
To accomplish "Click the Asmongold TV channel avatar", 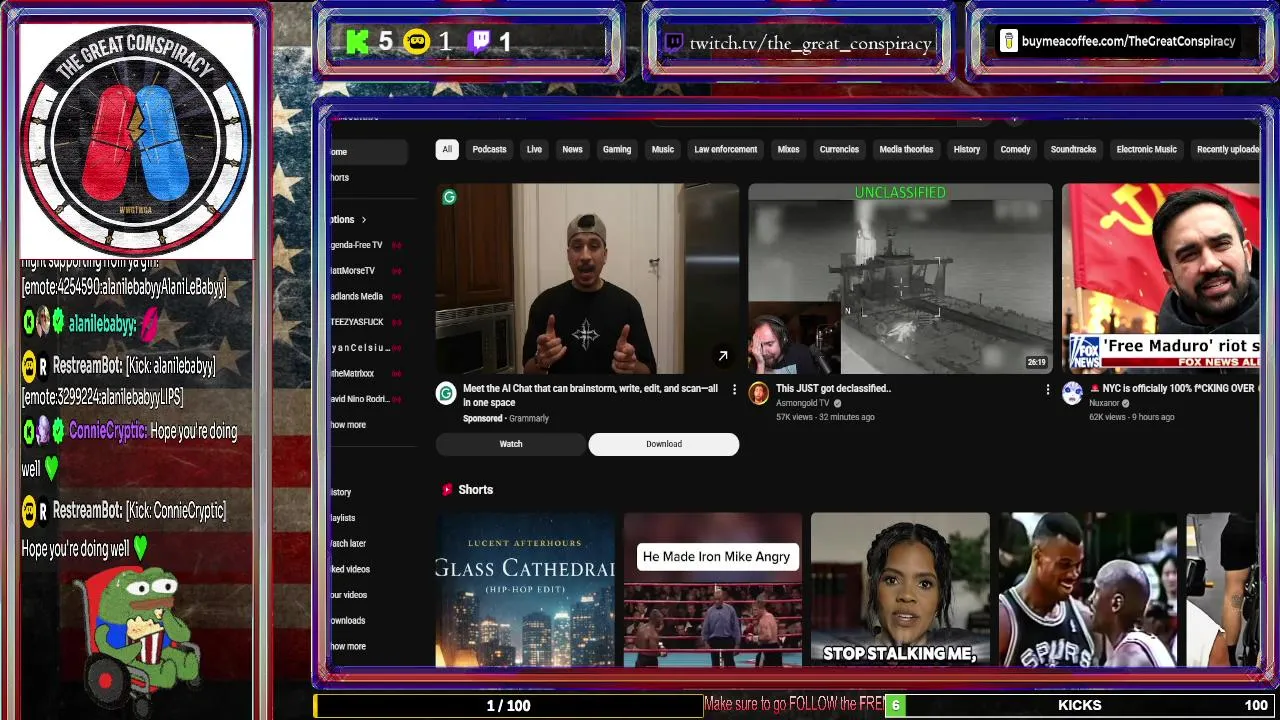I will [759, 393].
